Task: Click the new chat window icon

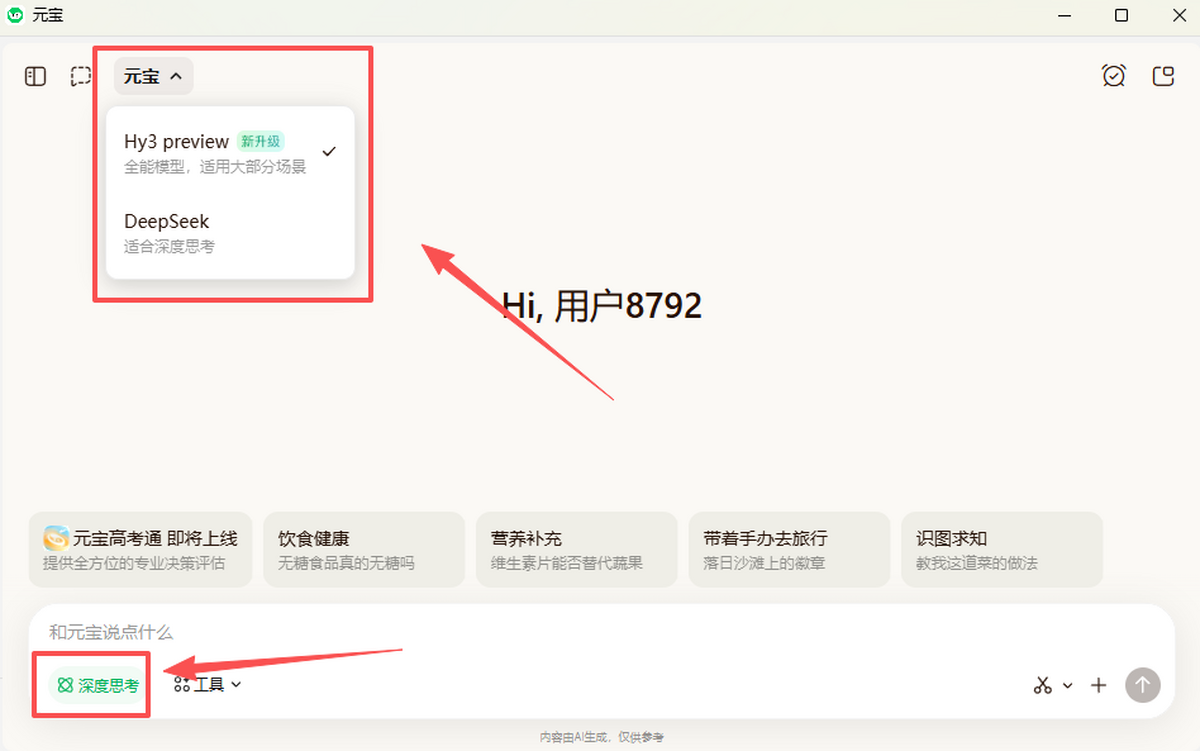Action: pos(1163,76)
